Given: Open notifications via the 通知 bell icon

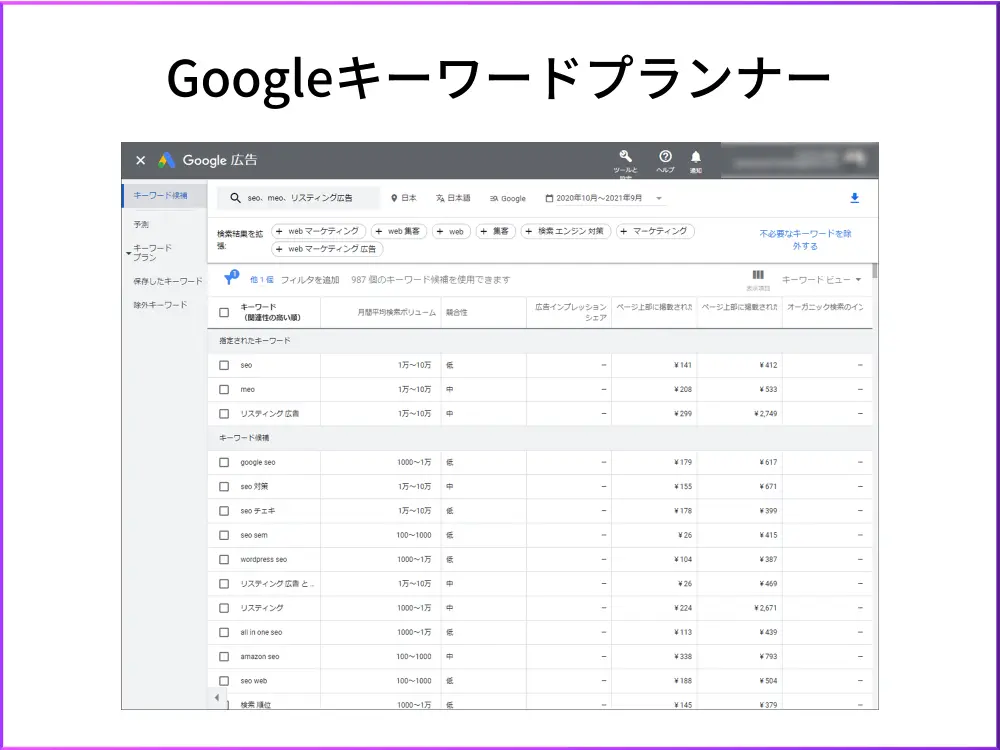Looking at the screenshot, I should click(x=696, y=158).
